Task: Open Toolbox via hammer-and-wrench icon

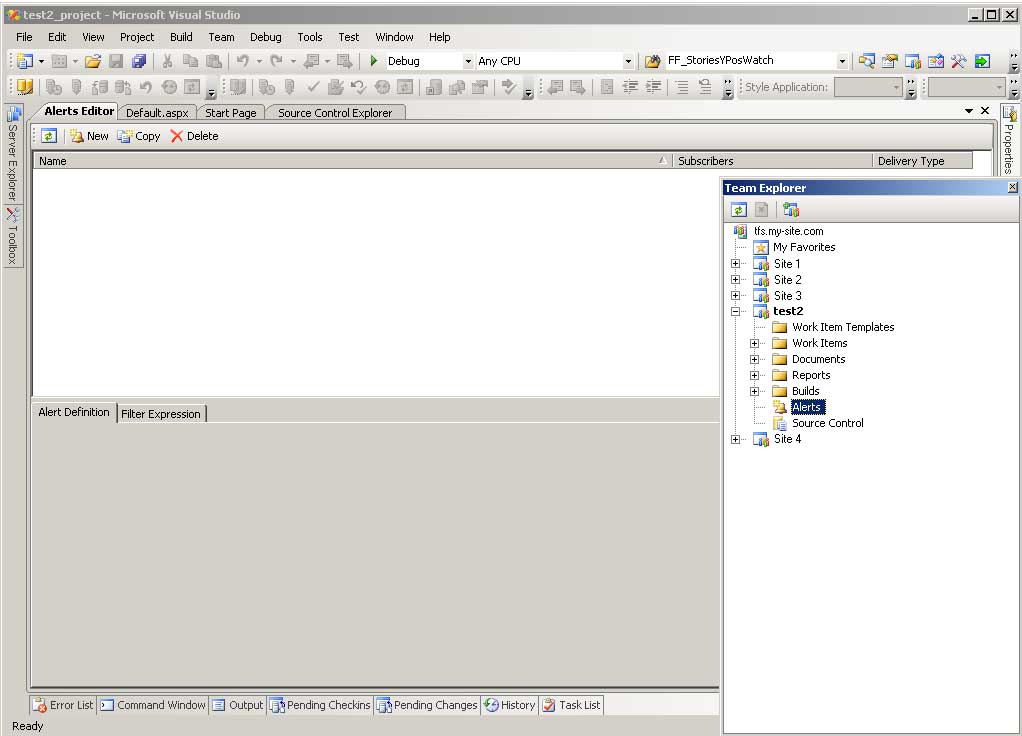Action: click(958, 61)
